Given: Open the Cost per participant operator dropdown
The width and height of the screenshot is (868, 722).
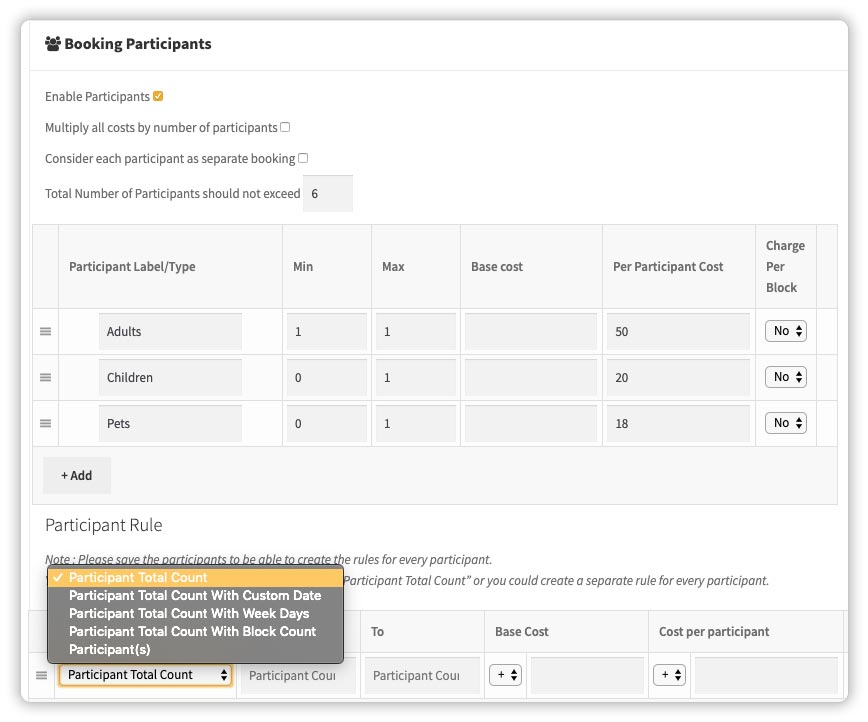Looking at the screenshot, I should pos(669,675).
